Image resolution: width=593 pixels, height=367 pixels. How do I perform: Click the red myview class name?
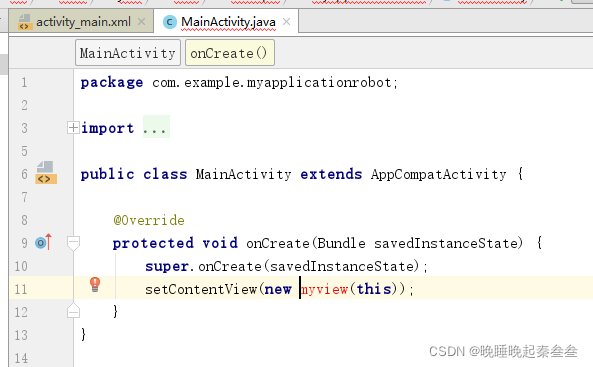pos(324,289)
